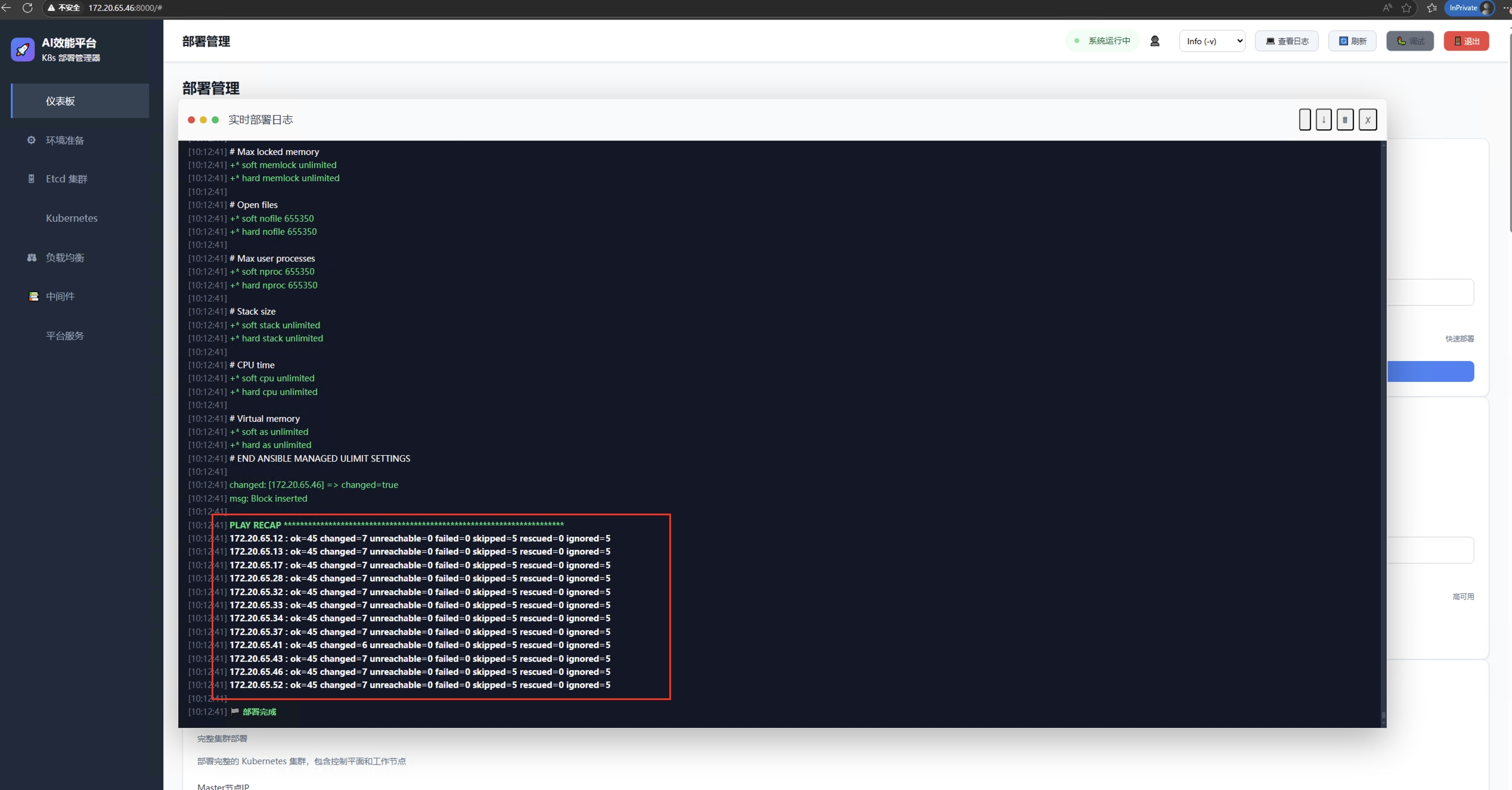The width and height of the screenshot is (1512, 790).
Task: Click the yellow dot in log panel header
Action: pyautogui.click(x=203, y=120)
